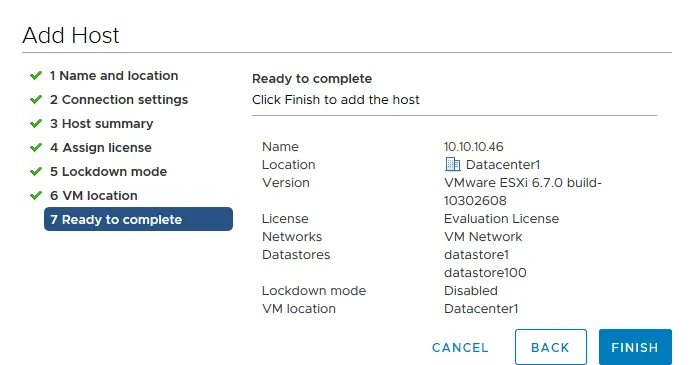Click checkmark icon beside Connection settings
This screenshot has width=694, height=365.
click(36, 100)
